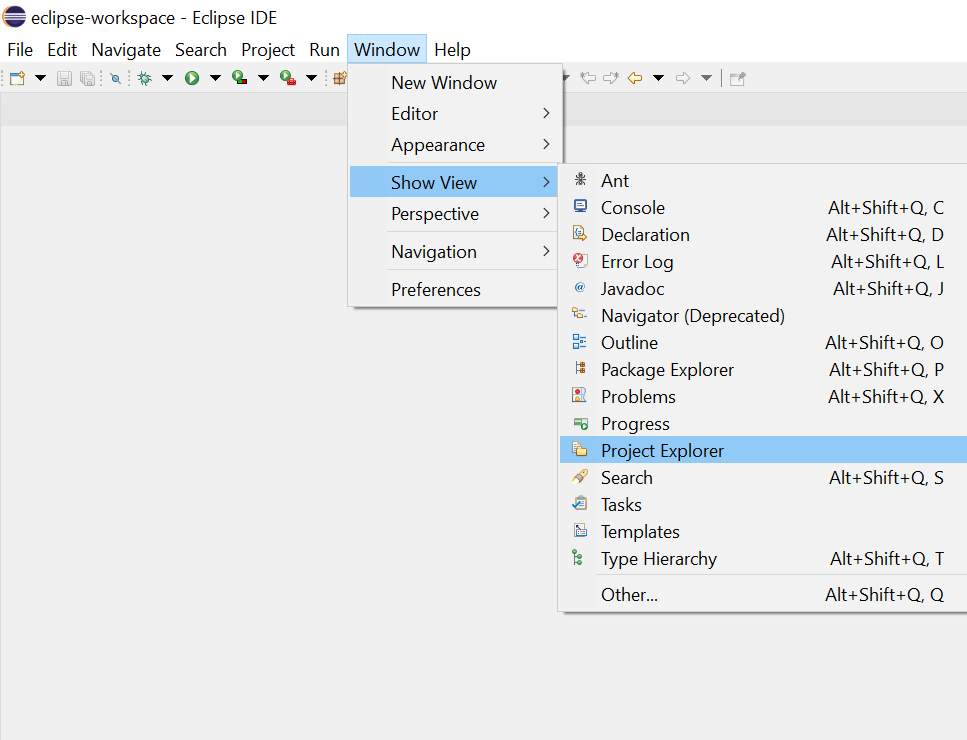Select the highlighted Show View entry
Screen dimensions: 967x740
click(x=454, y=182)
